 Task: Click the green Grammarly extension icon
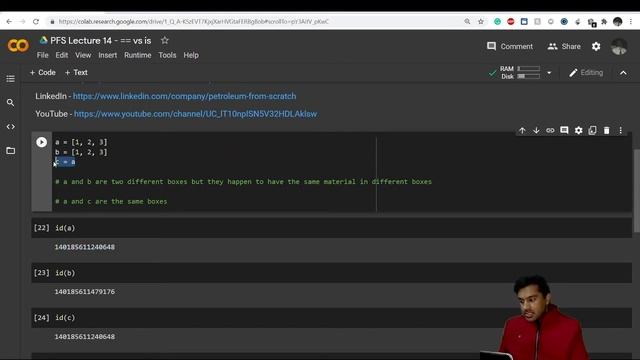coord(497,22)
